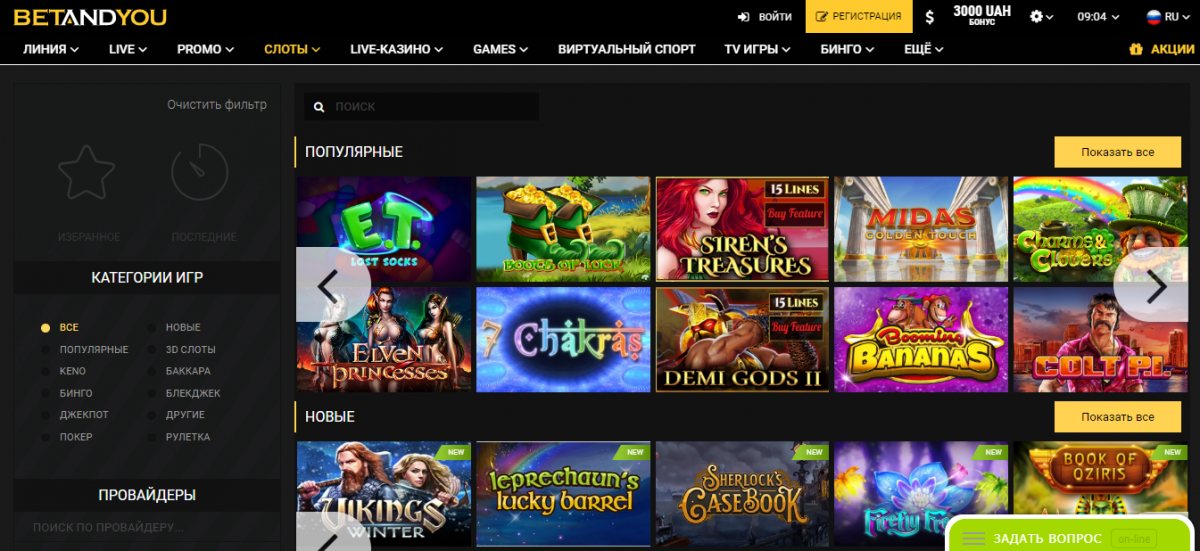This screenshot has height=551, width=1200.
Task: Open Book of Oziris game
Action: tap(1100, 478)
